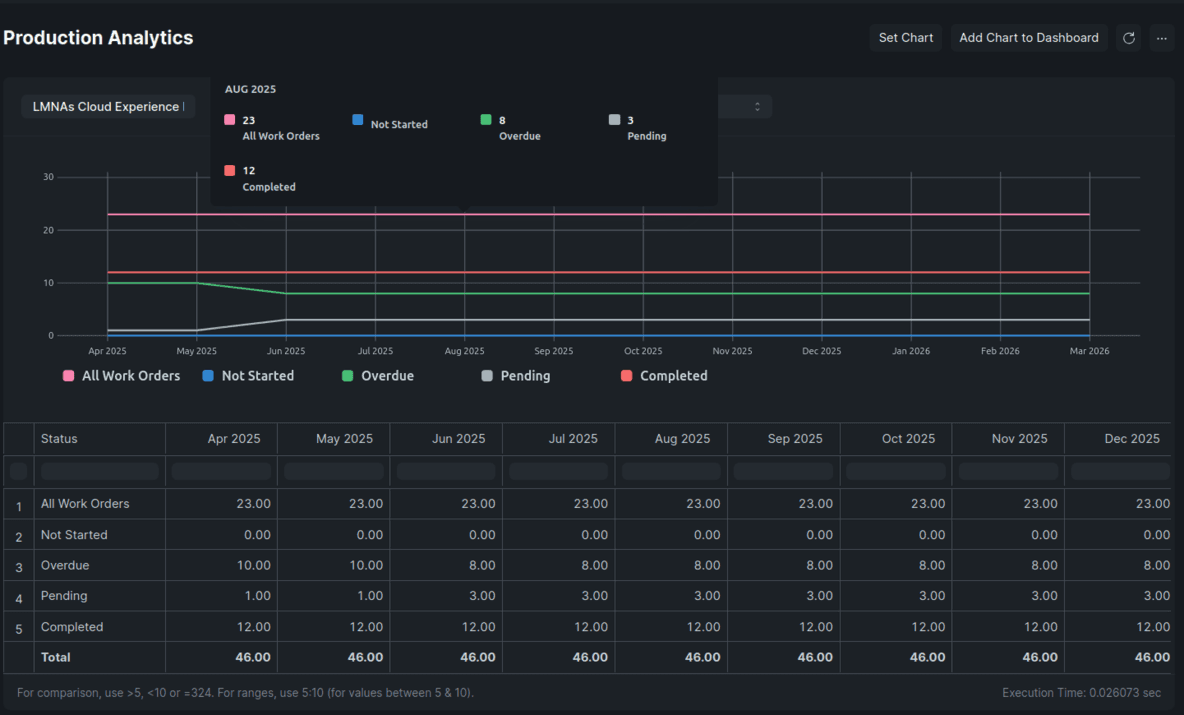Click Add Chart to Dashboard
The image size is (1184, 715).
(x=1028, y=37)
